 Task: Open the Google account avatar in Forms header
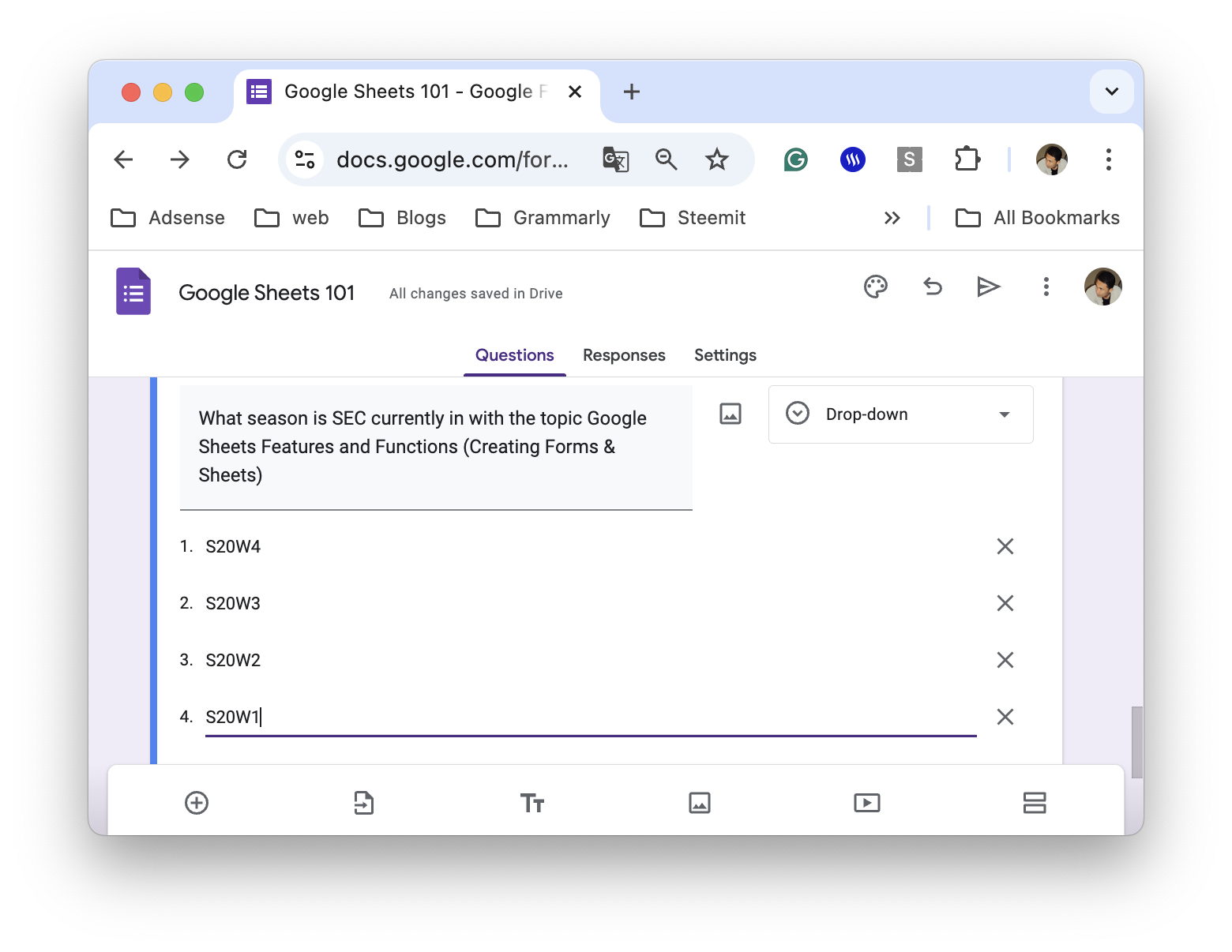1103,287
